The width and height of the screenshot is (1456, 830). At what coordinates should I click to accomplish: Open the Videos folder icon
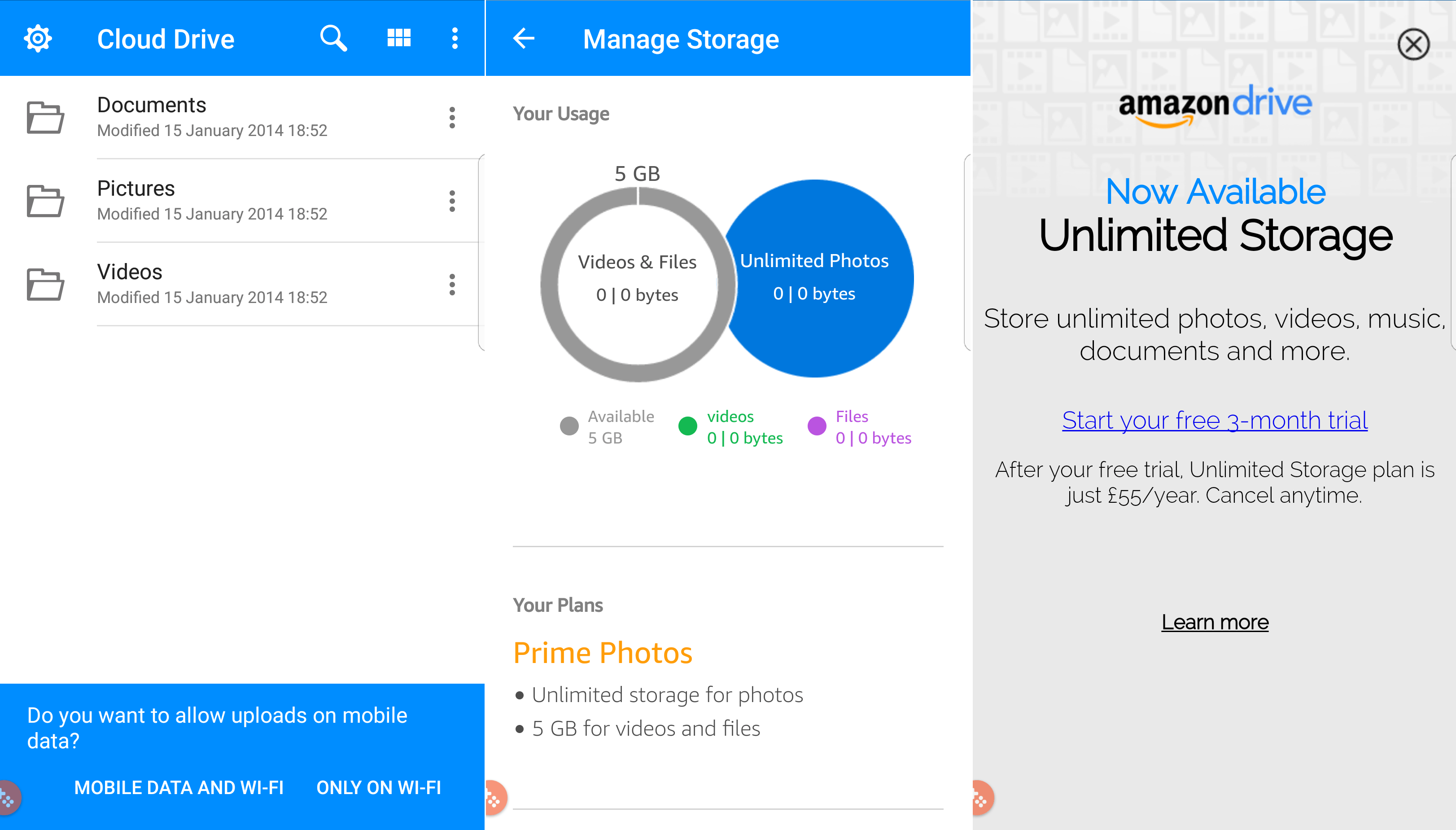pyautogui.click(x=45, y=285)
